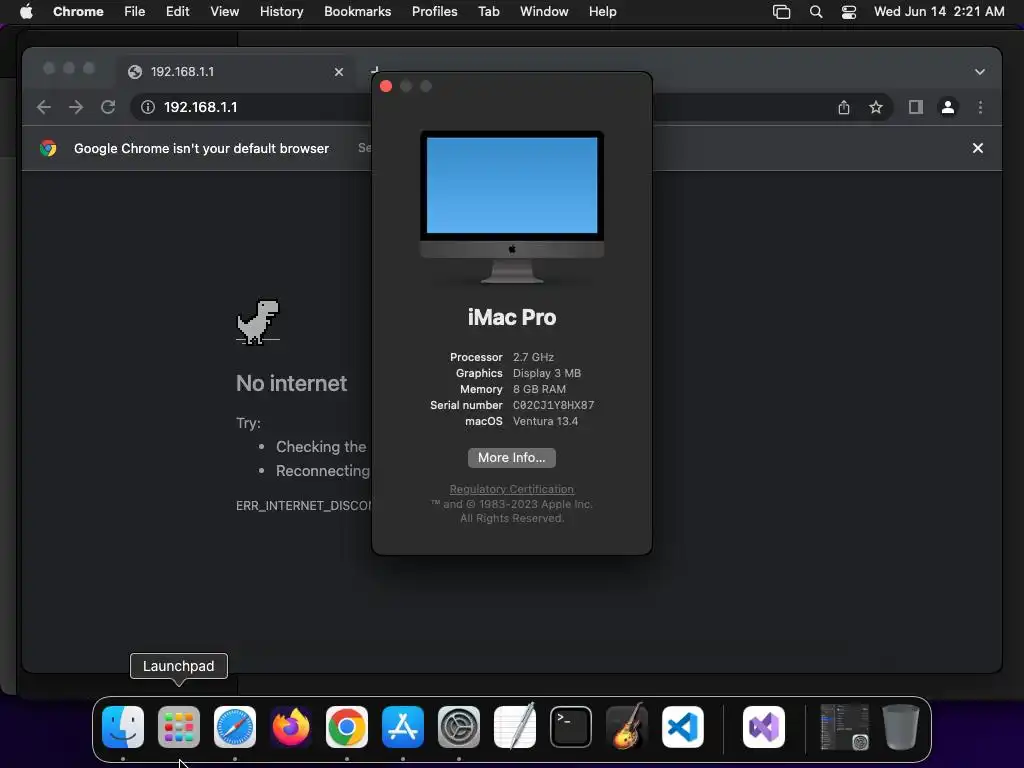Open Visual Studio Code in Dock

[x=683, y=727]
